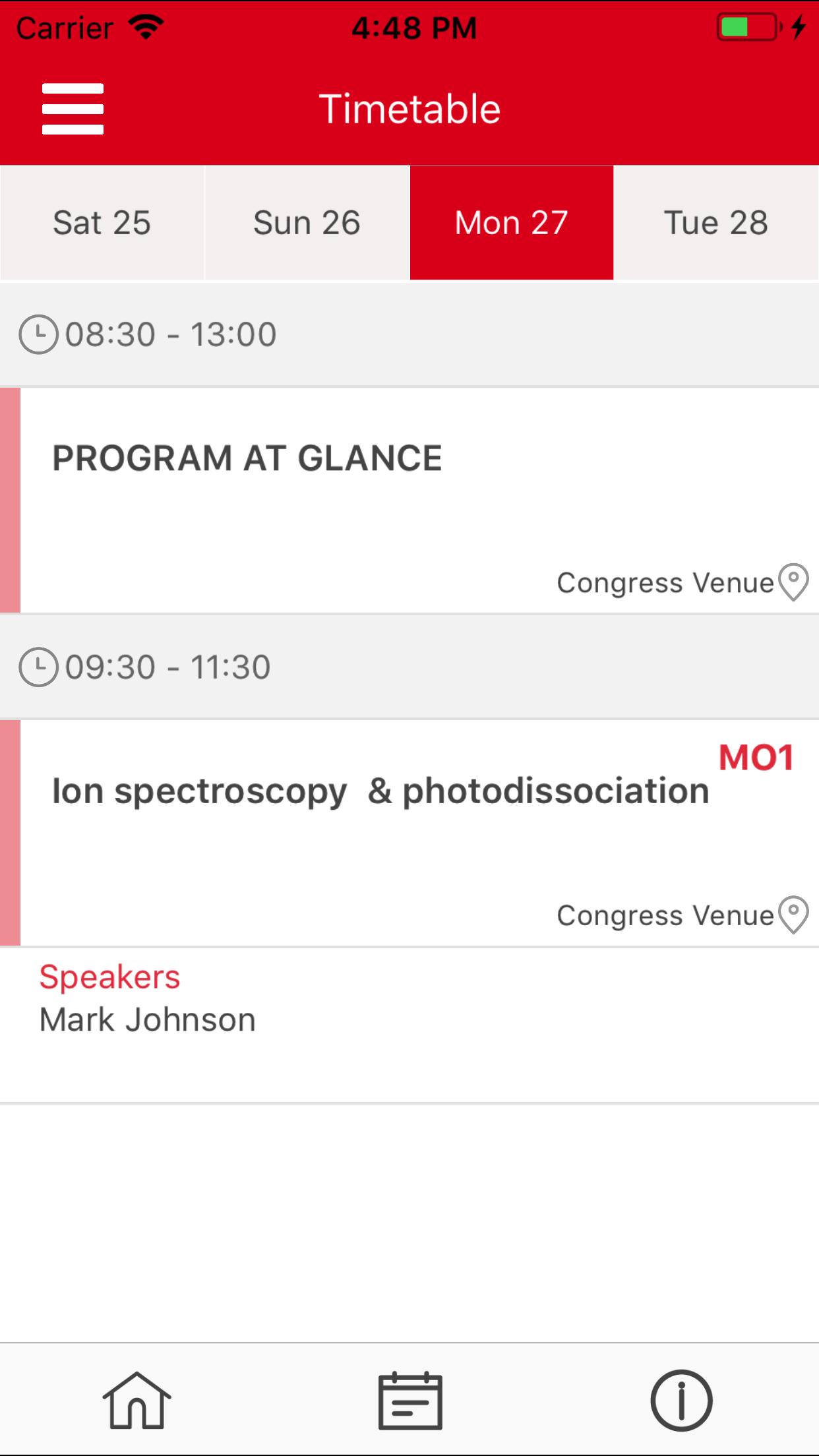
Task: Tap the location pin beside Program at Glance venue
Action: point(793,582)
